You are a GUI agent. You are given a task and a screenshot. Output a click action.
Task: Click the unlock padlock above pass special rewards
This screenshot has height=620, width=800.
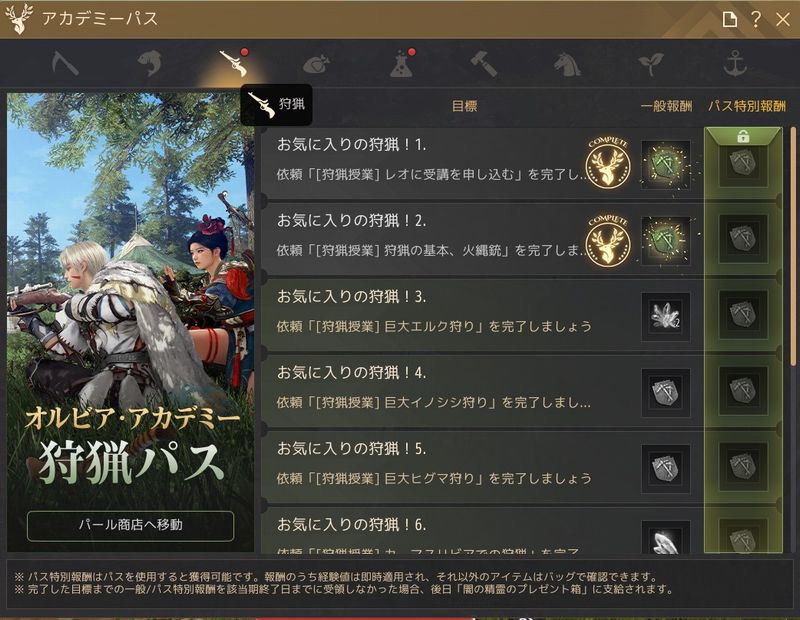point(743,136)
